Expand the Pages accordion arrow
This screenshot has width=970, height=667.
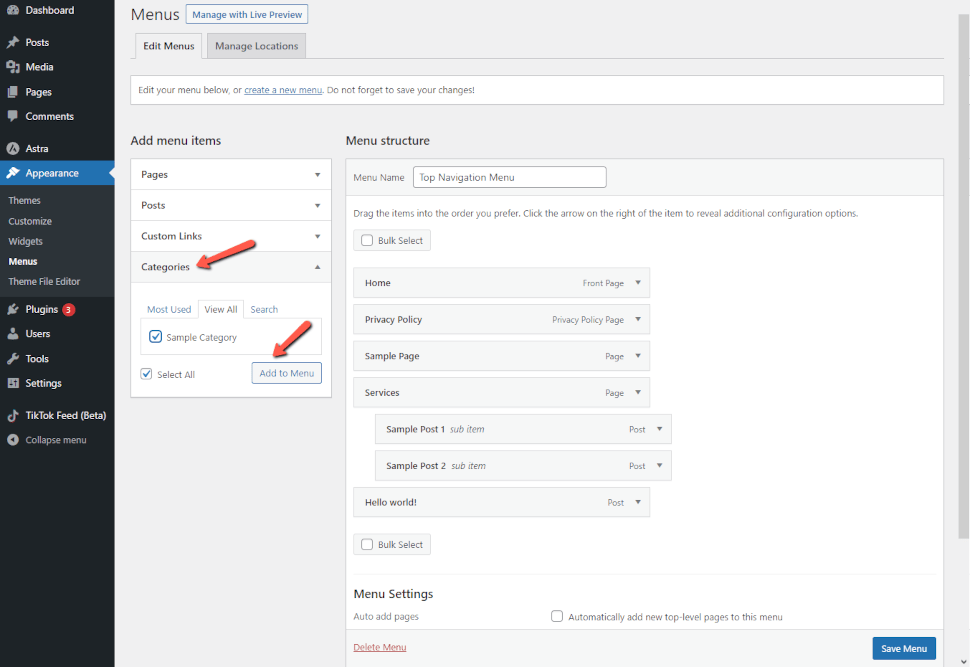(x=317, y=174)
